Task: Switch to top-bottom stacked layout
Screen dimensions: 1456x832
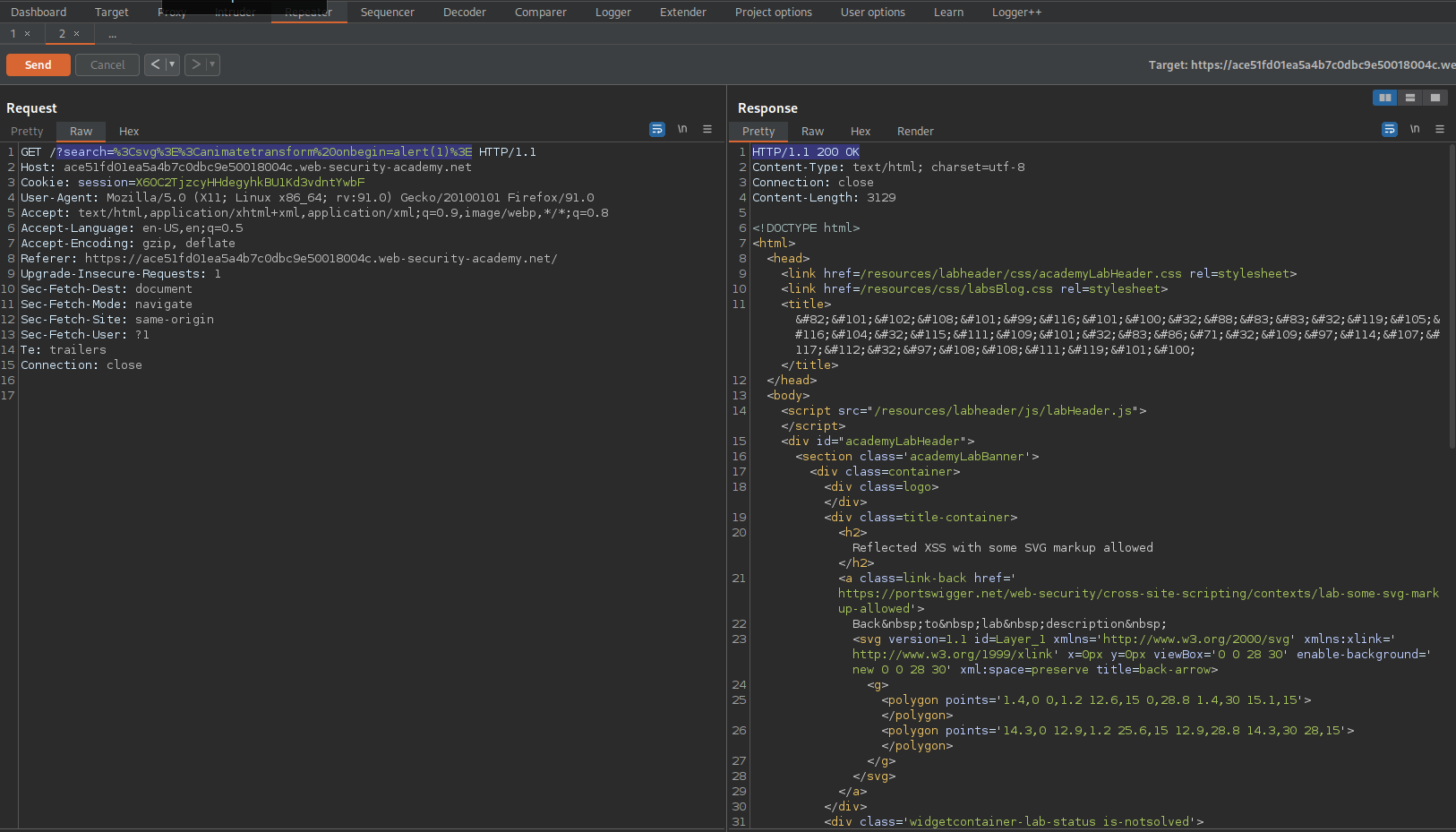Action: pos(1410,98)
